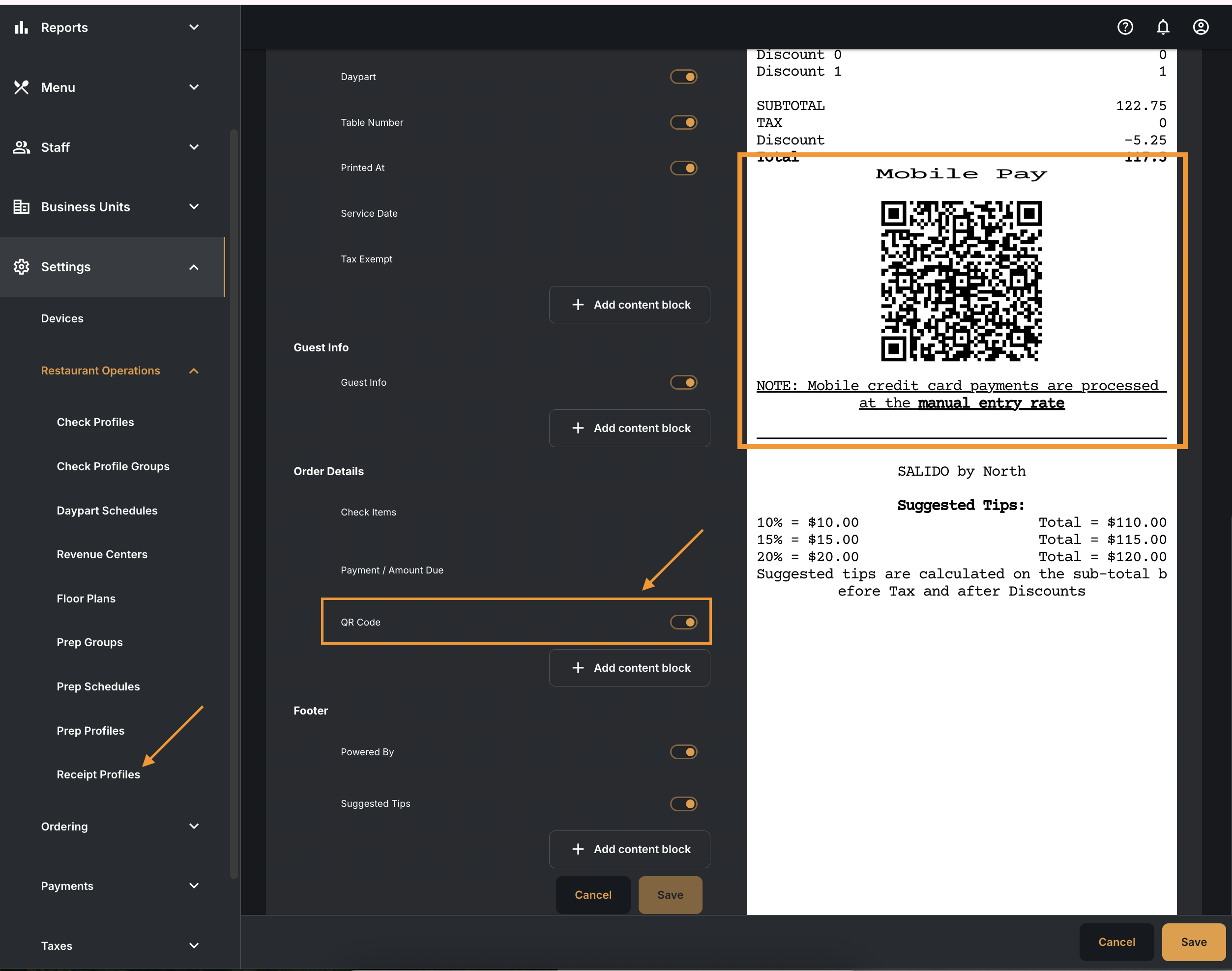The image size is (1232, 971).
Task: Click the Mobile Pay heading in preview
Action: [961, 174]
